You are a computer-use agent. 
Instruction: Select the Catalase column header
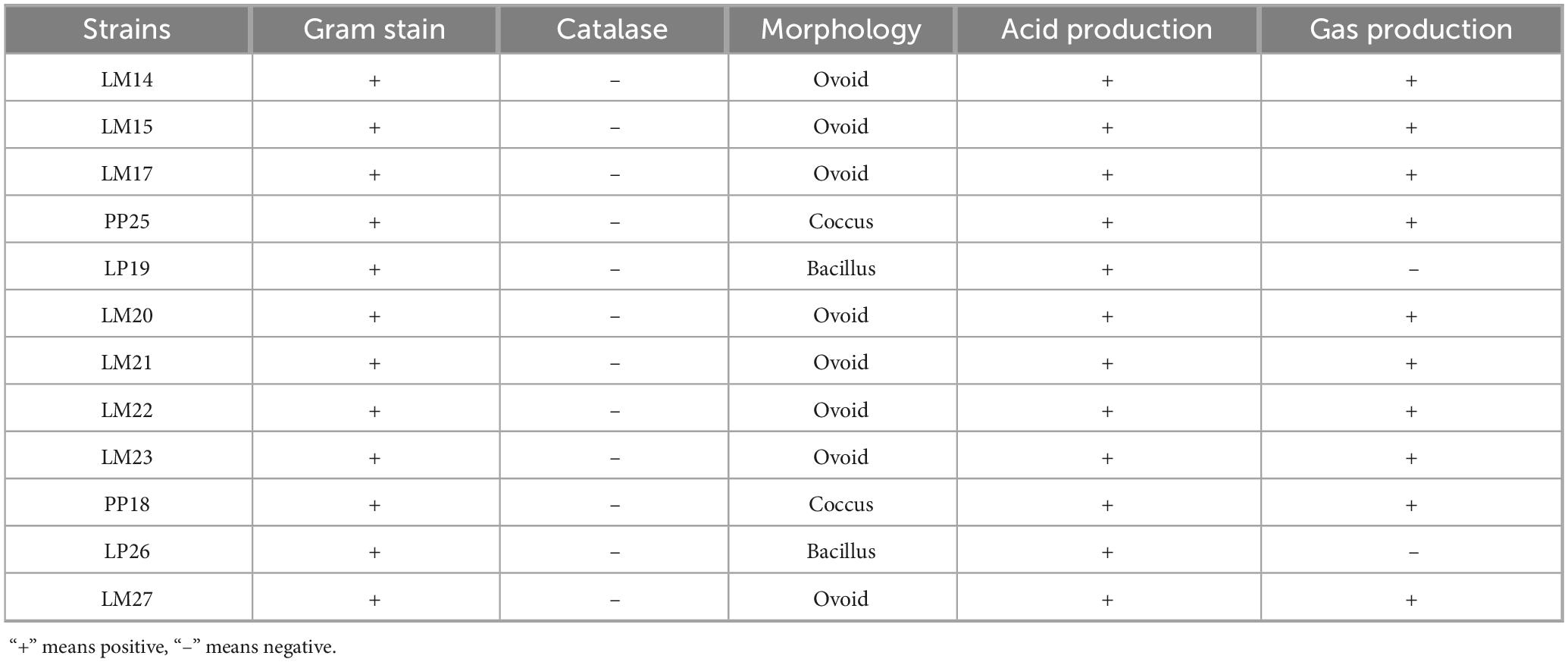(x=612, y=30)
